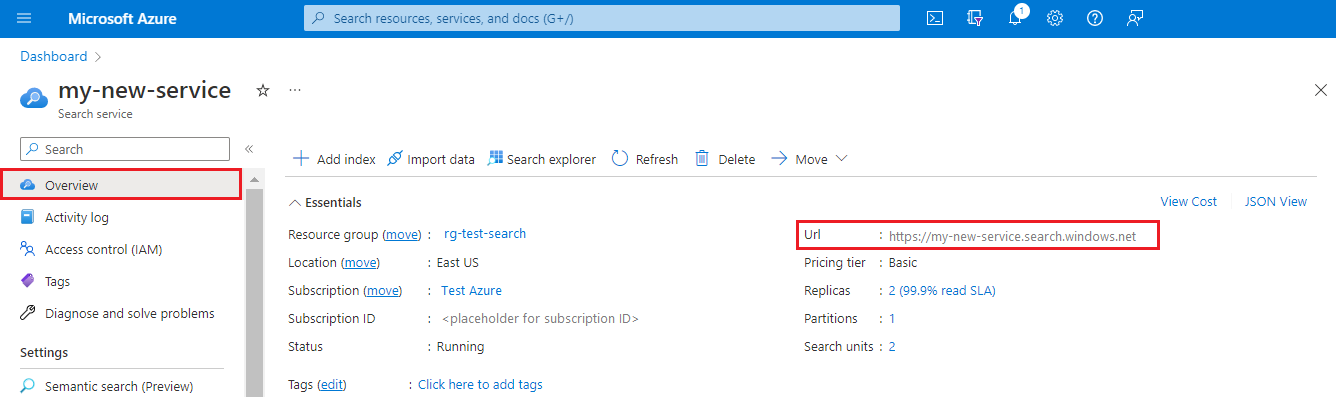Click the Diagnose and solve problems wrench icon

pyautogui.click(x=28, y=313)
